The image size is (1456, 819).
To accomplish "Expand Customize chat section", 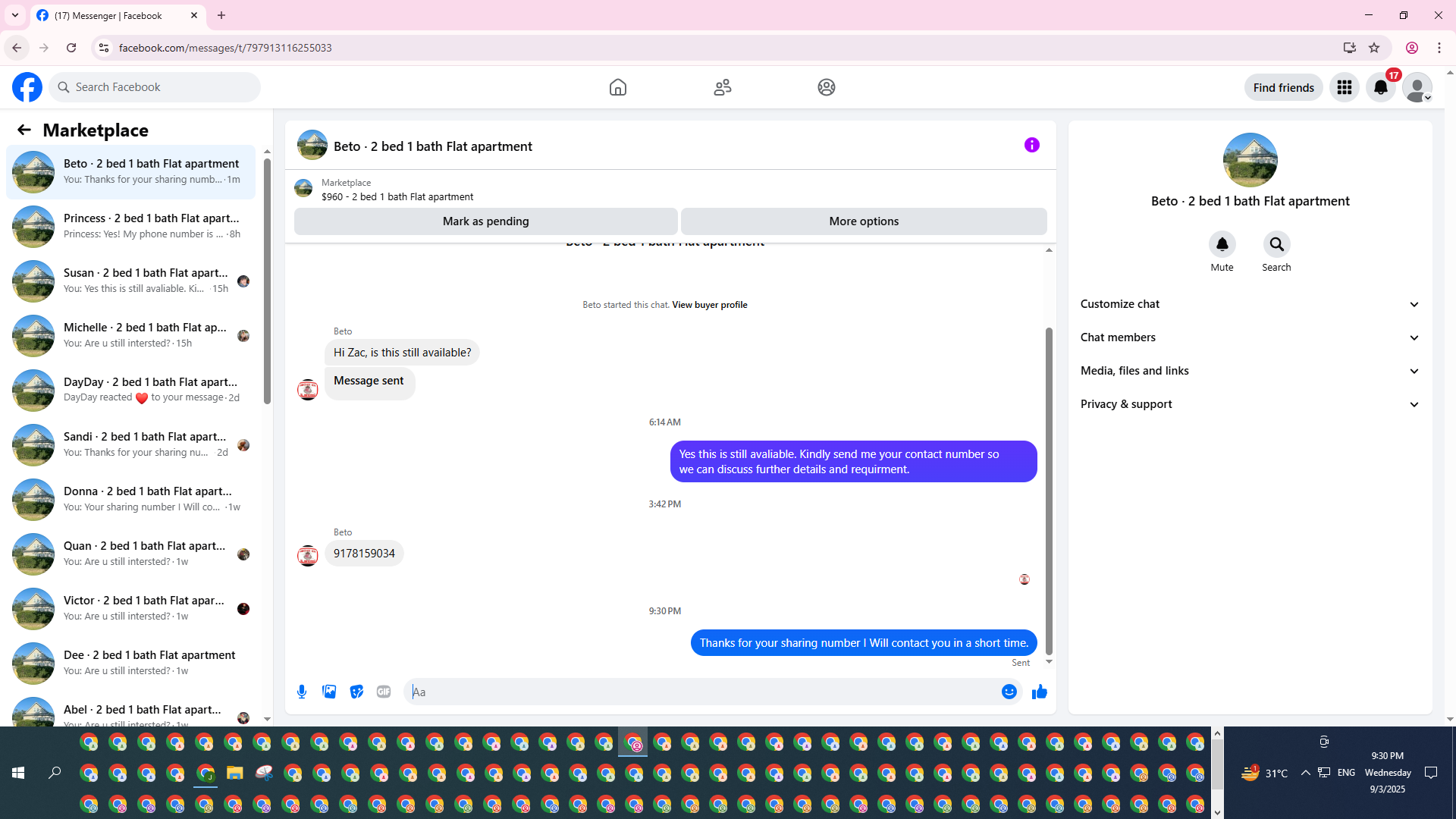I will click(x=1250, y=304).
